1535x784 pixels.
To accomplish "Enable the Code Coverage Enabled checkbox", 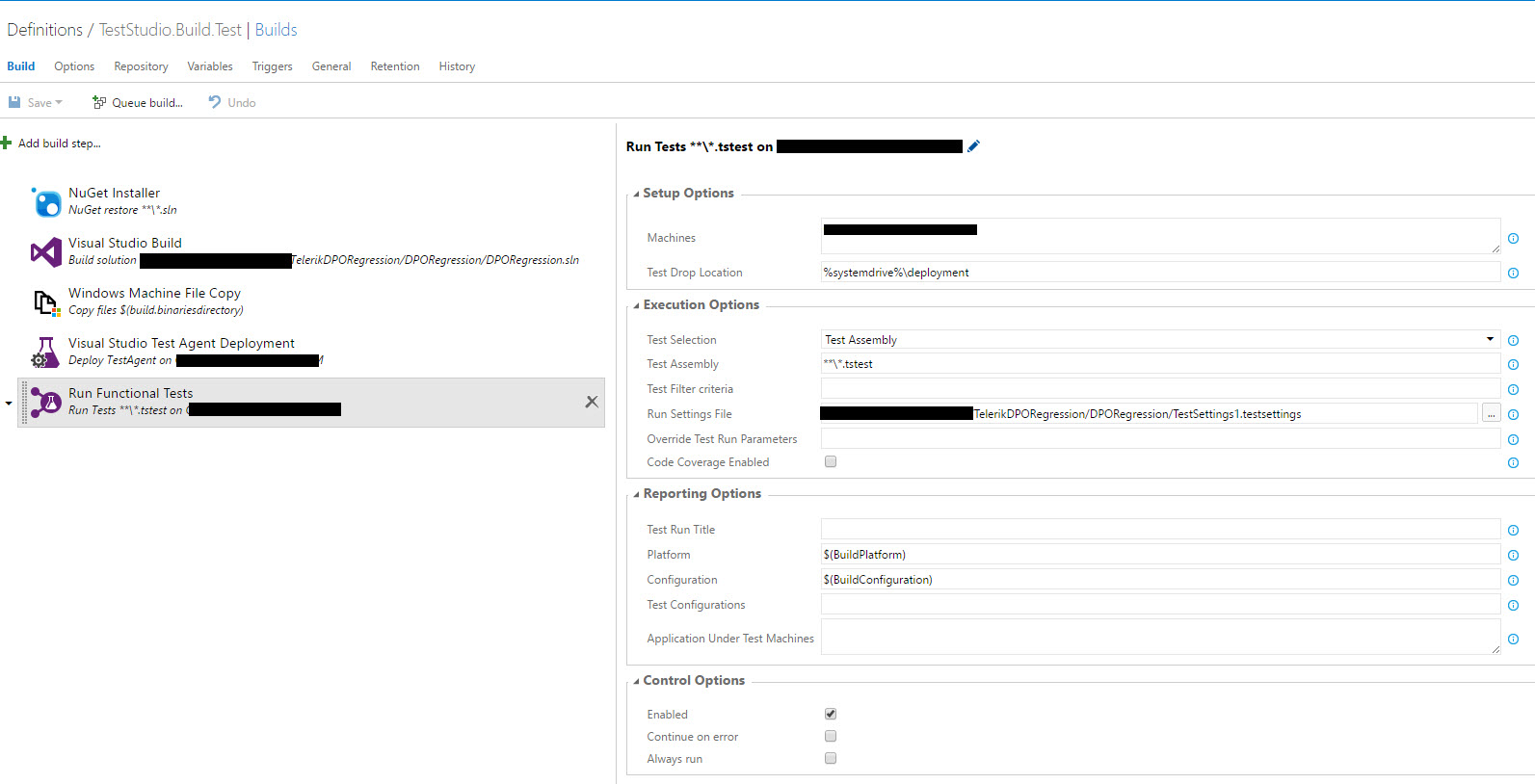I will coord(831,462).
